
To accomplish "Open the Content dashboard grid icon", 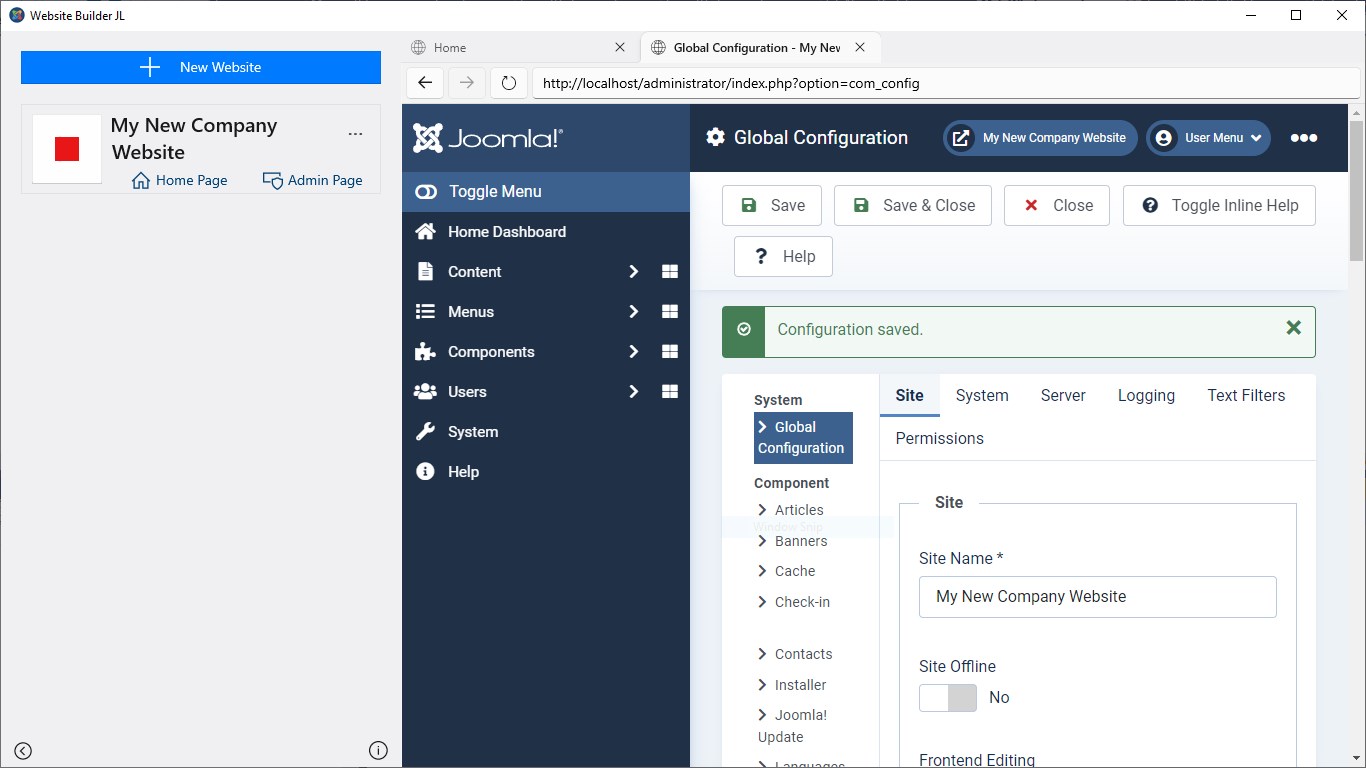I will [x=670, y=272].
